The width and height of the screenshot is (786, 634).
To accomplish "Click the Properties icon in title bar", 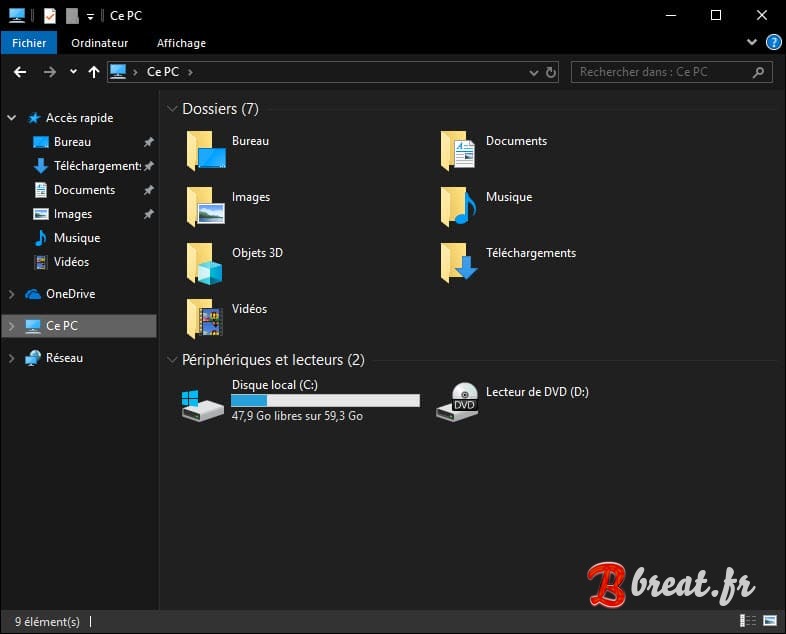I will tap(50, 16).
